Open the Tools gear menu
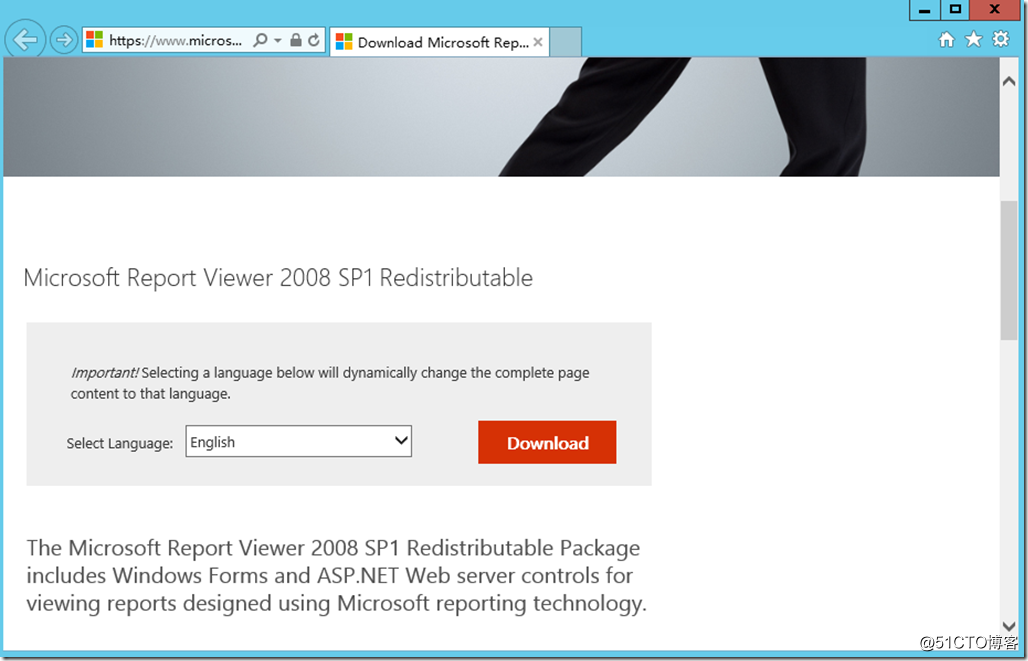The height and width of the screenshot is (661, 1028). pos(1000,39)
